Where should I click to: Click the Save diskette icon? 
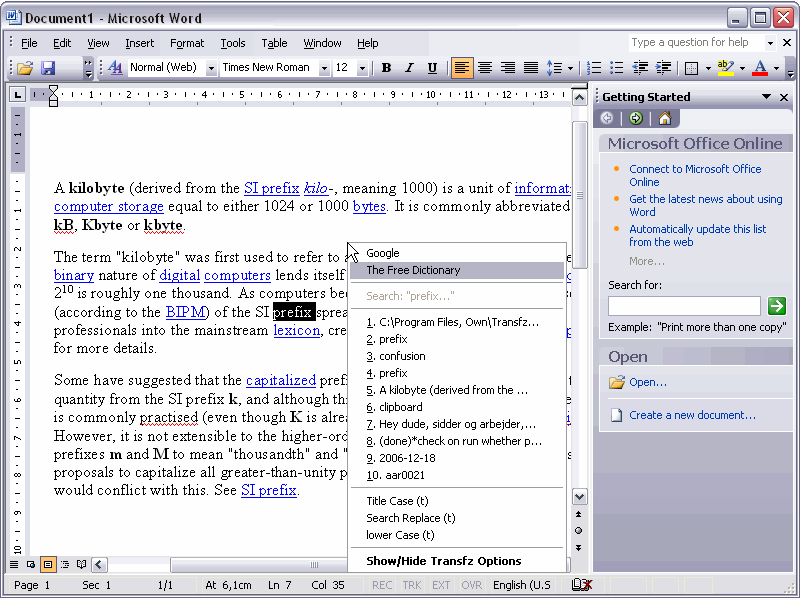(48, 68)
